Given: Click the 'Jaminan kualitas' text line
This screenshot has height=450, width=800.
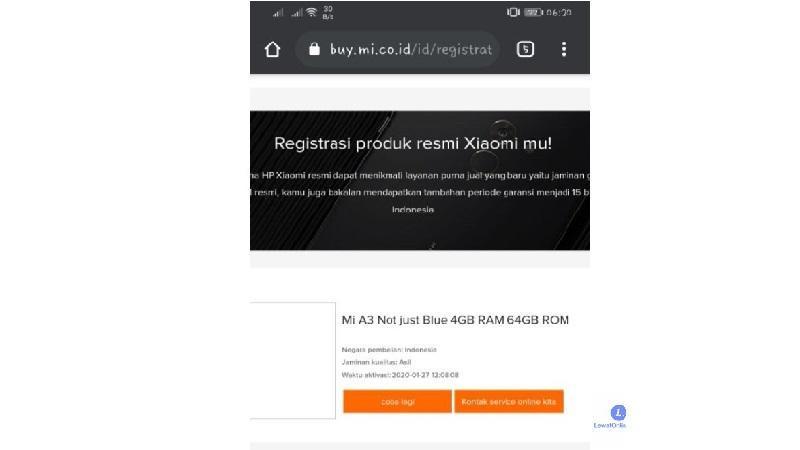Looking at the screenshot, I should [x=376, y=362].
